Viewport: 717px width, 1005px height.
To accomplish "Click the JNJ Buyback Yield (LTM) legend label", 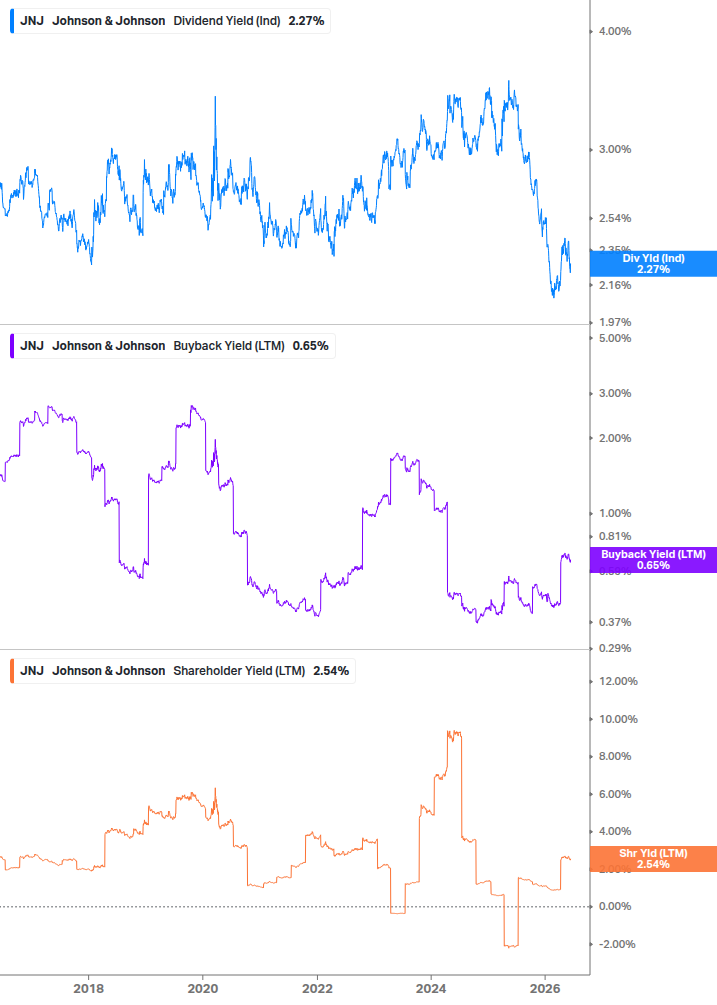I will coord(174,345).
